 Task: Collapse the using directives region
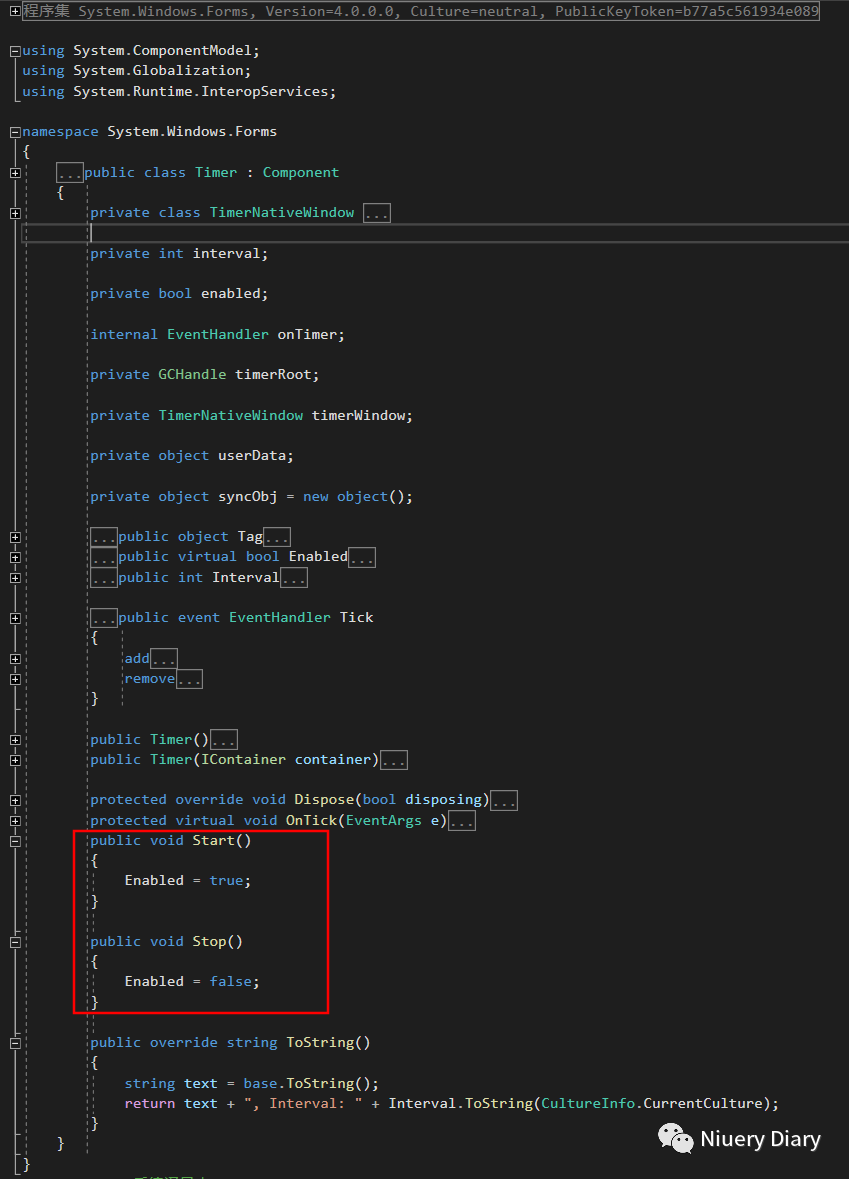(14, 49)
